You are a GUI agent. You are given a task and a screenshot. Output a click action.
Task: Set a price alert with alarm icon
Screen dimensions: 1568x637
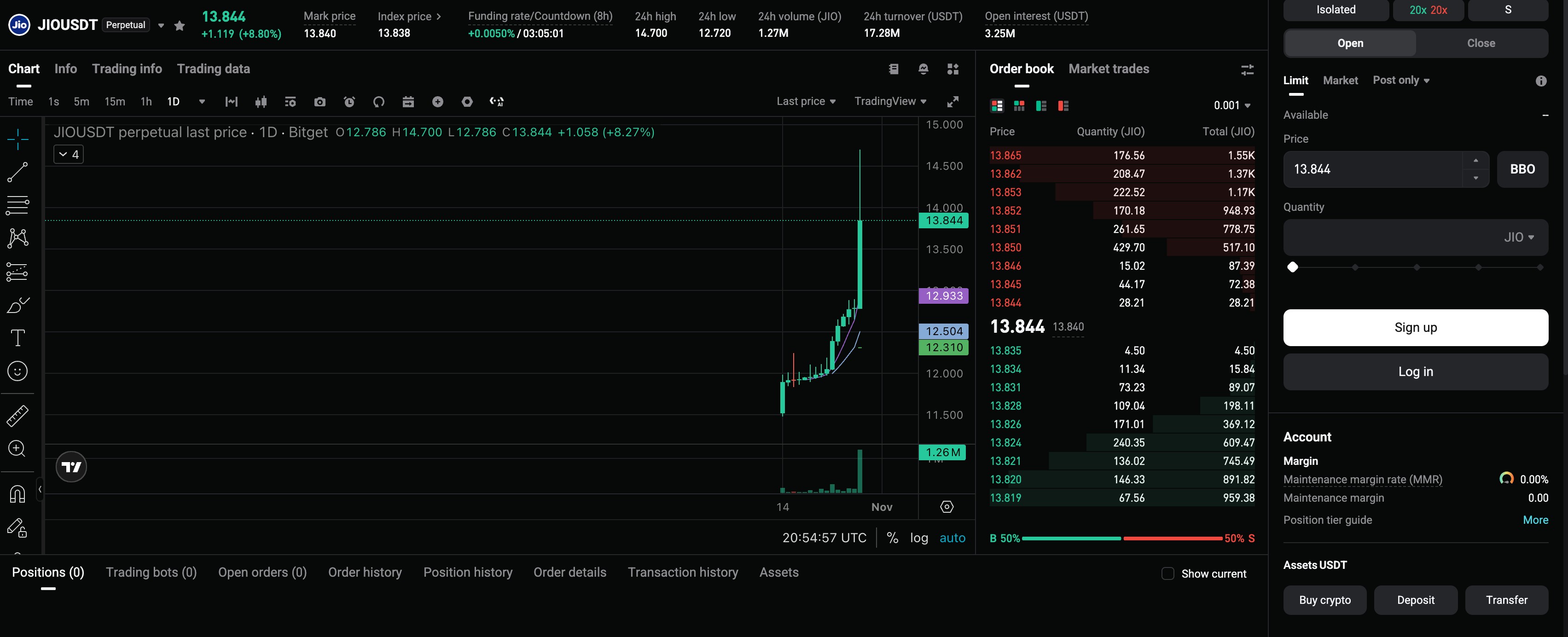click(349, 102)
